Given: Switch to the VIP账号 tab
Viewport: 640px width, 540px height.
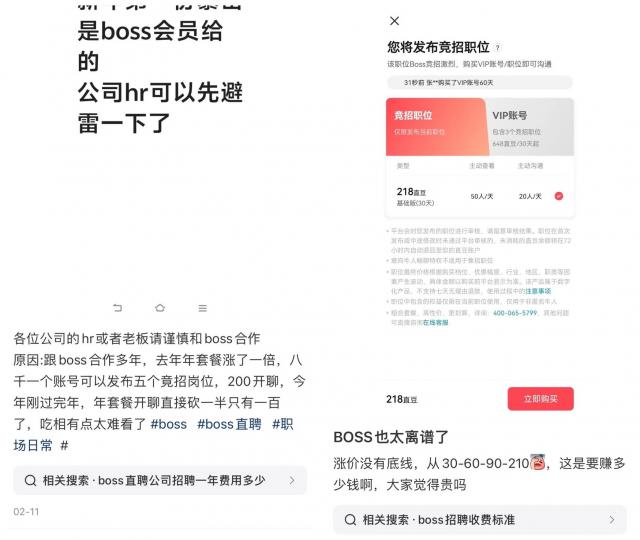Looking at the screenshot, I should coord(531,127).
